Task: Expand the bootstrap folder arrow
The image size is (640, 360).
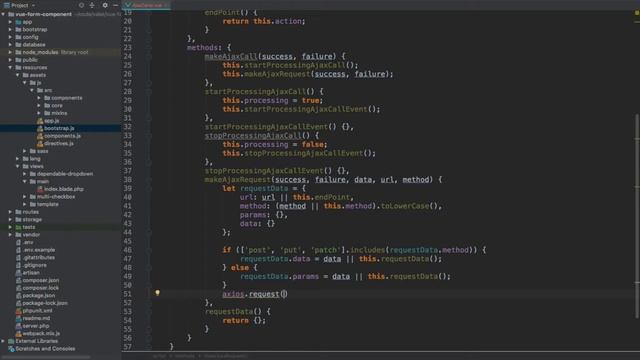Action: point(10,29)
